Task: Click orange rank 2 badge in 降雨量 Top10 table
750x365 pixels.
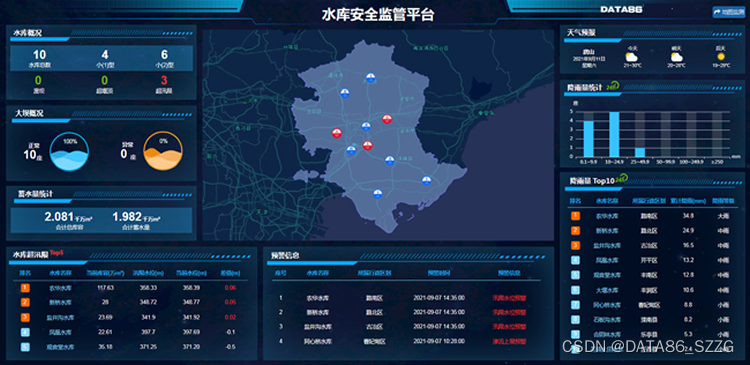Action: coord(575,231)
